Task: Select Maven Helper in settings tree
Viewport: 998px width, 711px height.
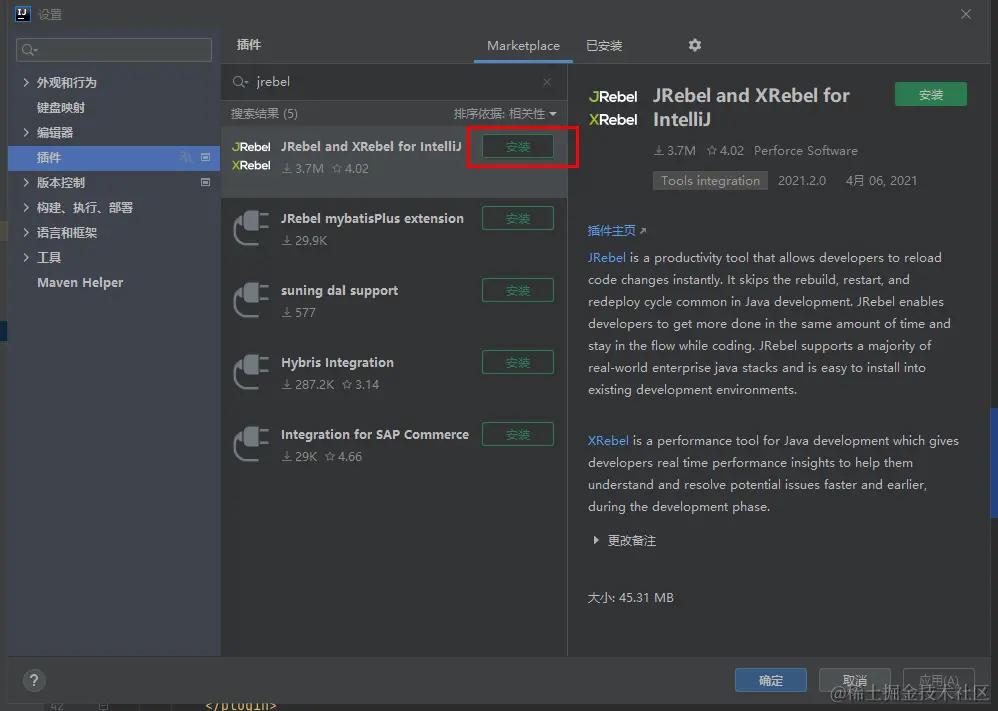Action: pyautogui.click(x=80, y=283)
